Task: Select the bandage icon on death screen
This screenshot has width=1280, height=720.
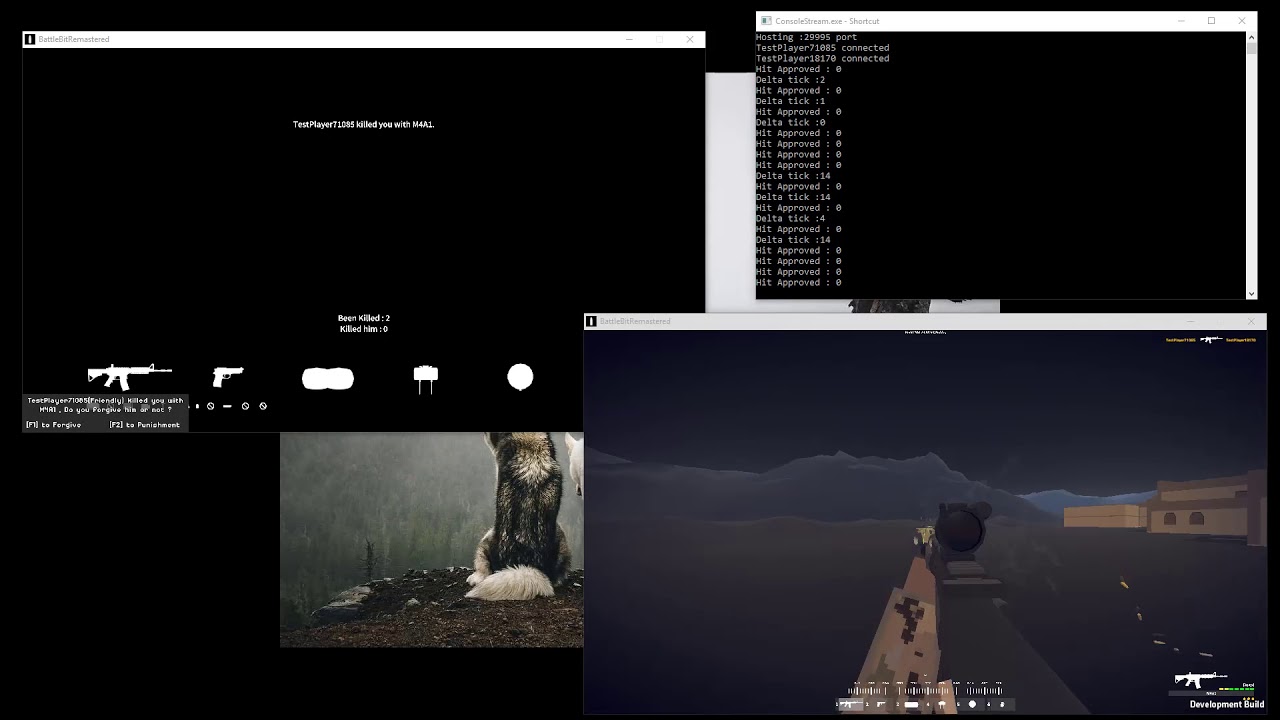Action: [328, 378]
